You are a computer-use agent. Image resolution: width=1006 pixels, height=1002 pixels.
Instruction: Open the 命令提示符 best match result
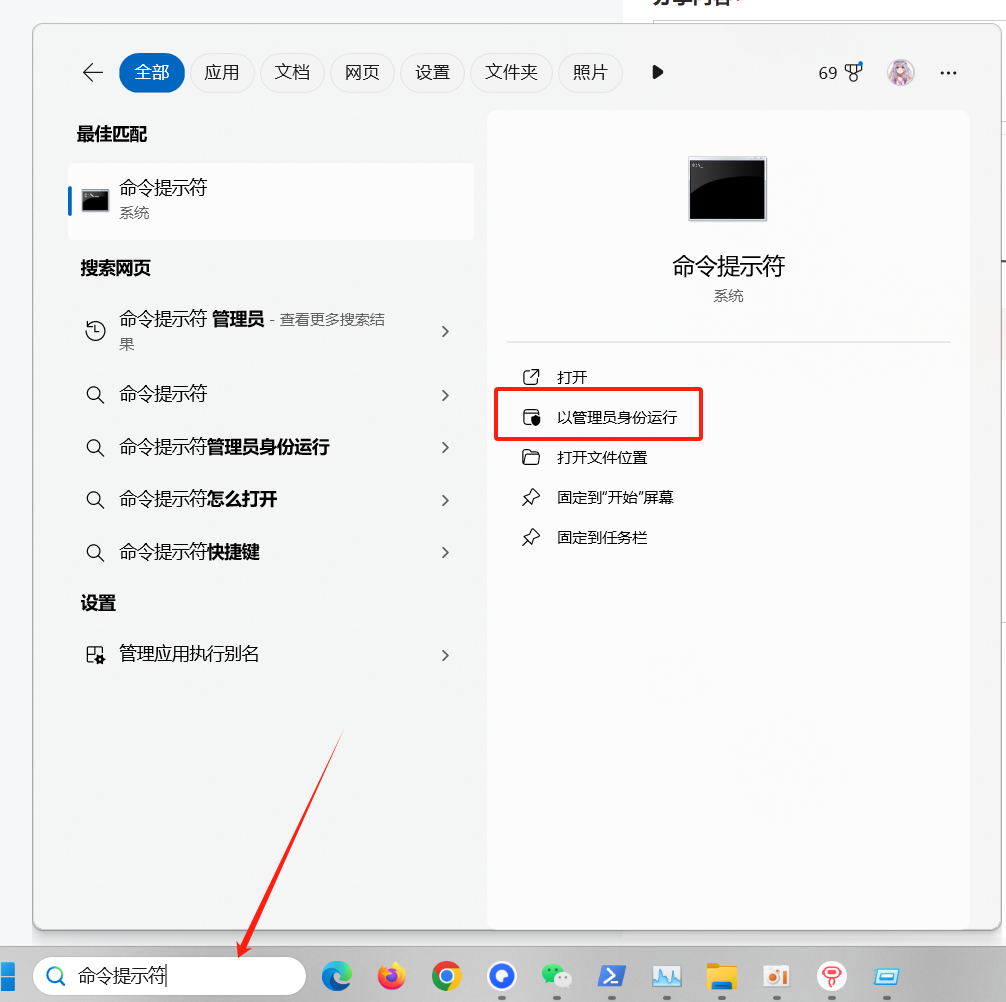[271, 201]
